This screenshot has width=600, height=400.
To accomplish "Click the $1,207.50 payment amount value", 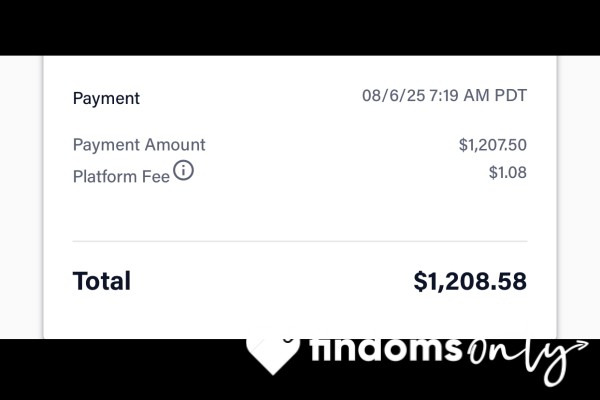I will pyautogui.click(x=492, y=145).
